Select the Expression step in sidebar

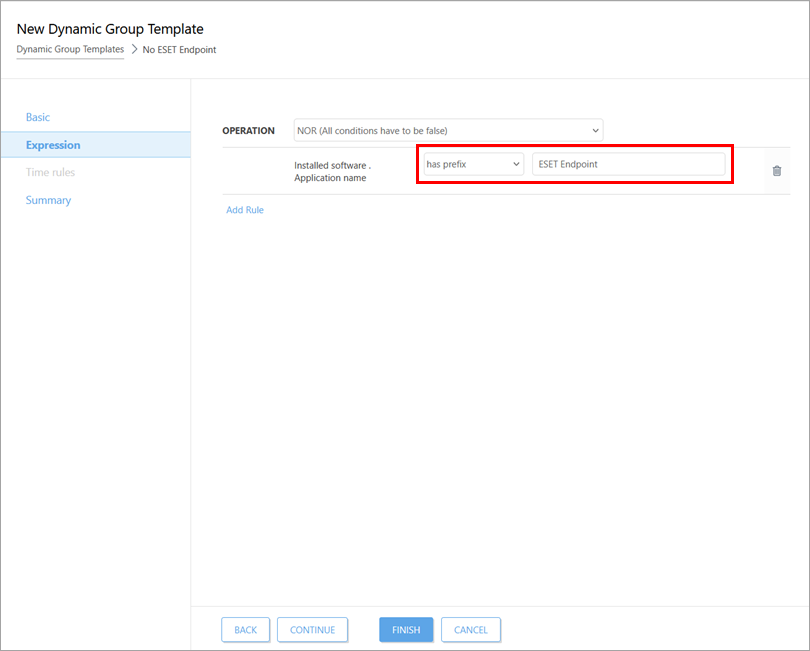pos(54,145)
